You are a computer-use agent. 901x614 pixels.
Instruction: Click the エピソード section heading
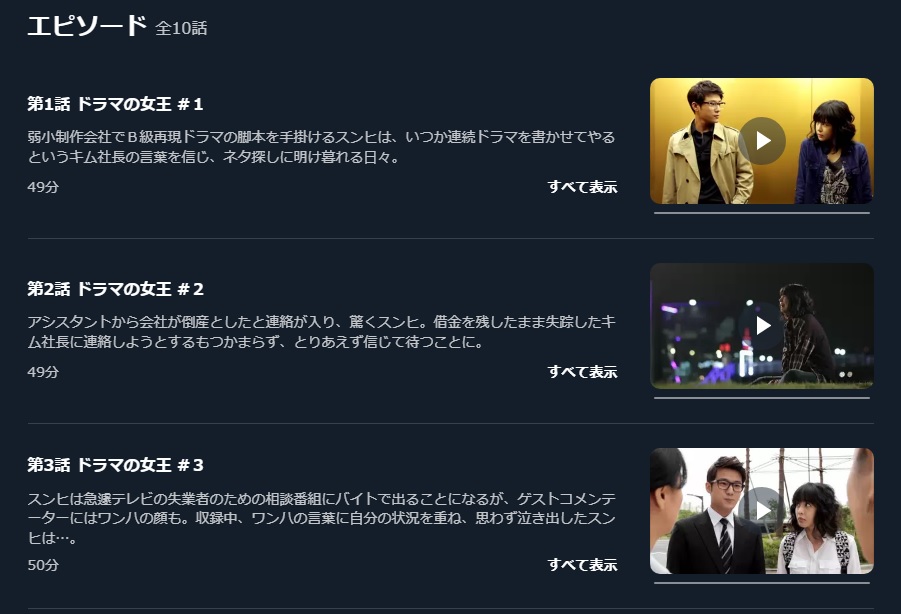(x=87, y=26)
